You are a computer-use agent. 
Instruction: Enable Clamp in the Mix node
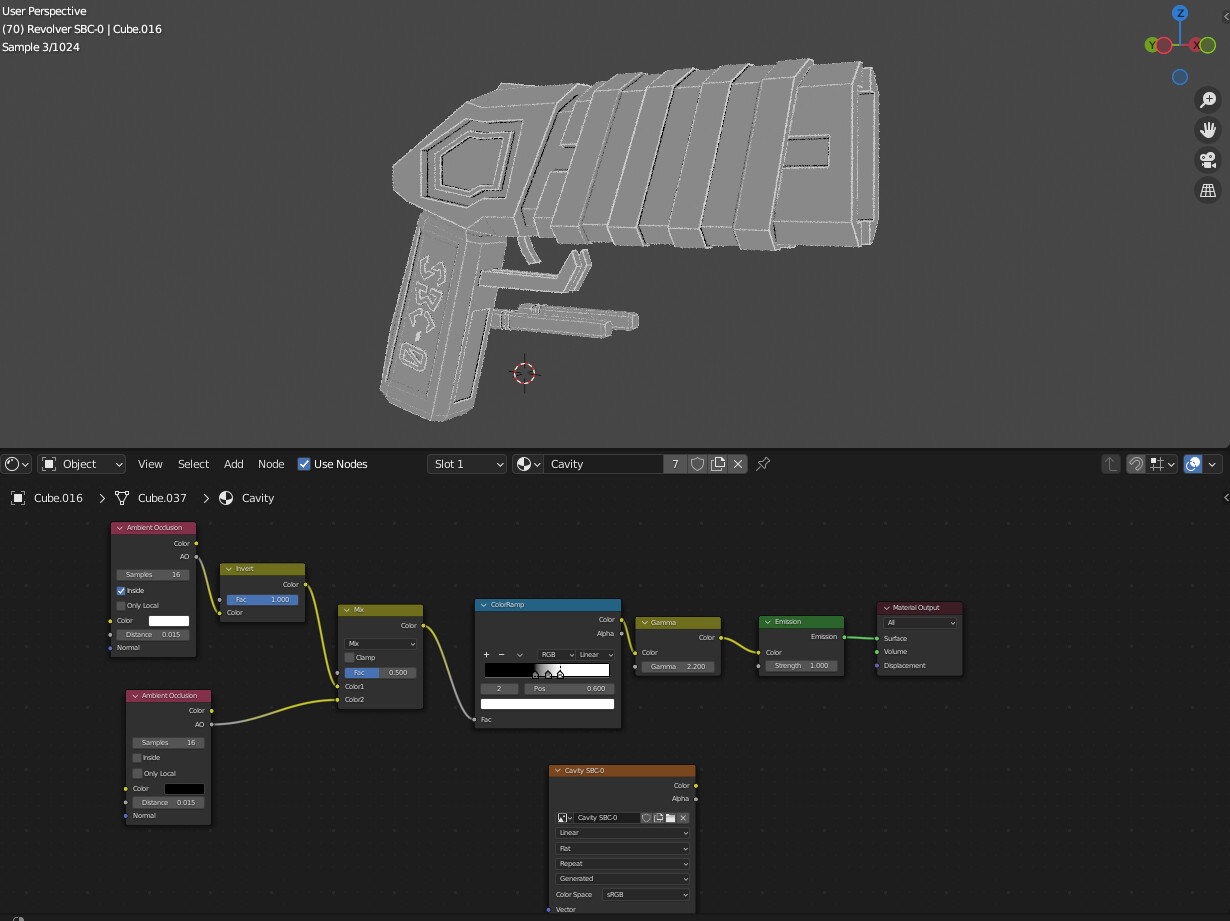349,658
